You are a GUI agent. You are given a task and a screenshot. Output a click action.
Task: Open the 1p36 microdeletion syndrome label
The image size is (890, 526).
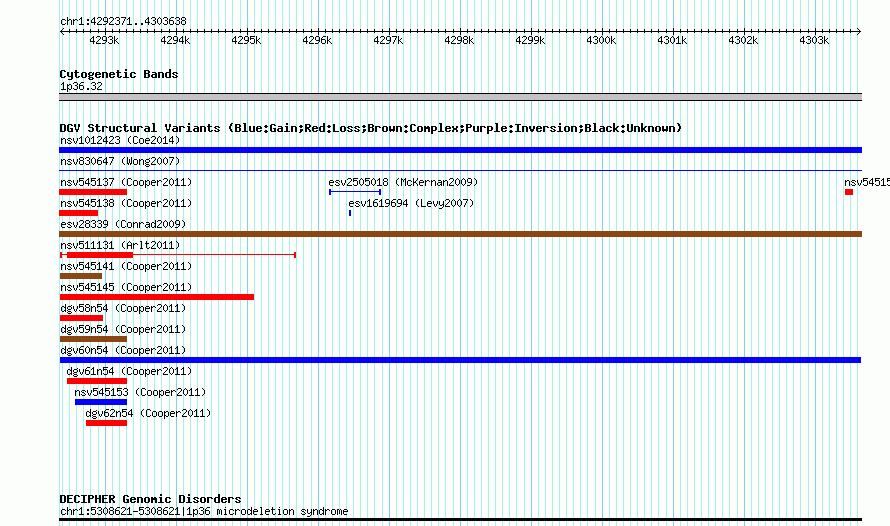coord(204,511)
